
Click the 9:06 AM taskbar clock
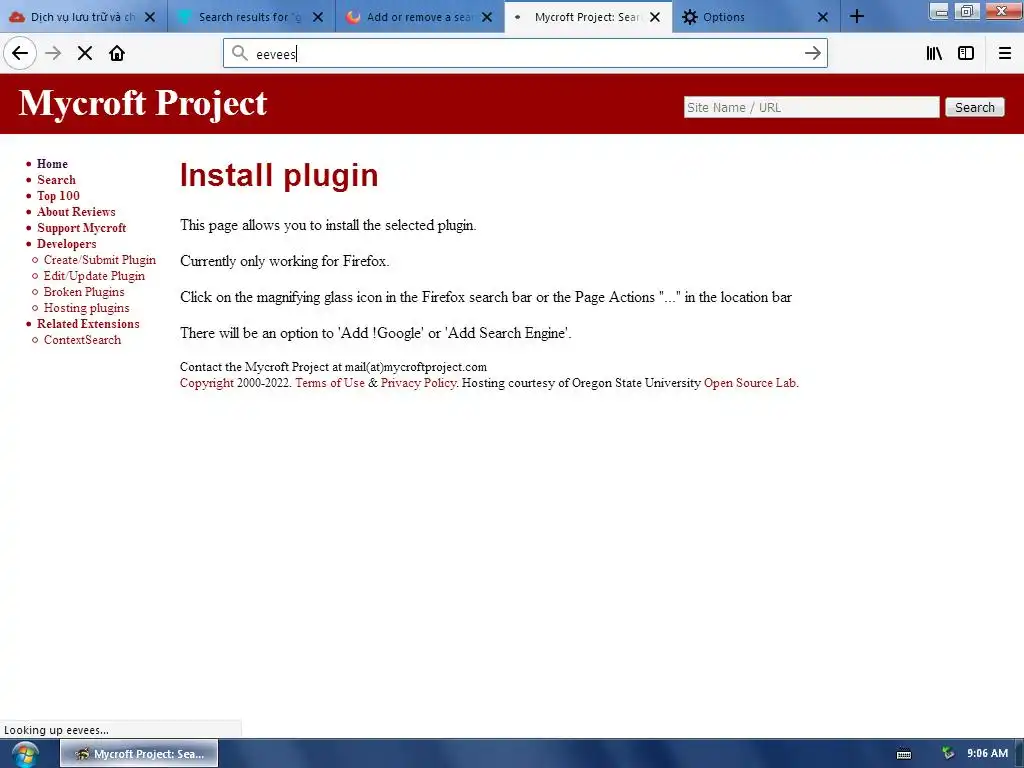(987, 754)
